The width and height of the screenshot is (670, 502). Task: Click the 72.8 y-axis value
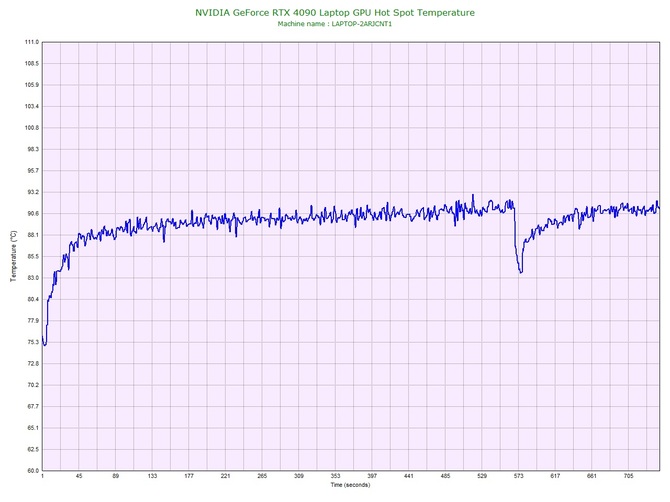pos(33,364)
